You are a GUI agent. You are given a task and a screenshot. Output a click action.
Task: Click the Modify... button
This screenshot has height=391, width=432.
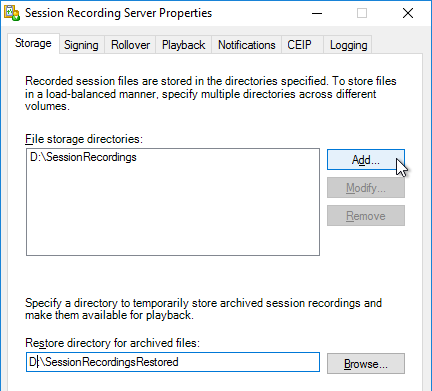tap(366, 188)
